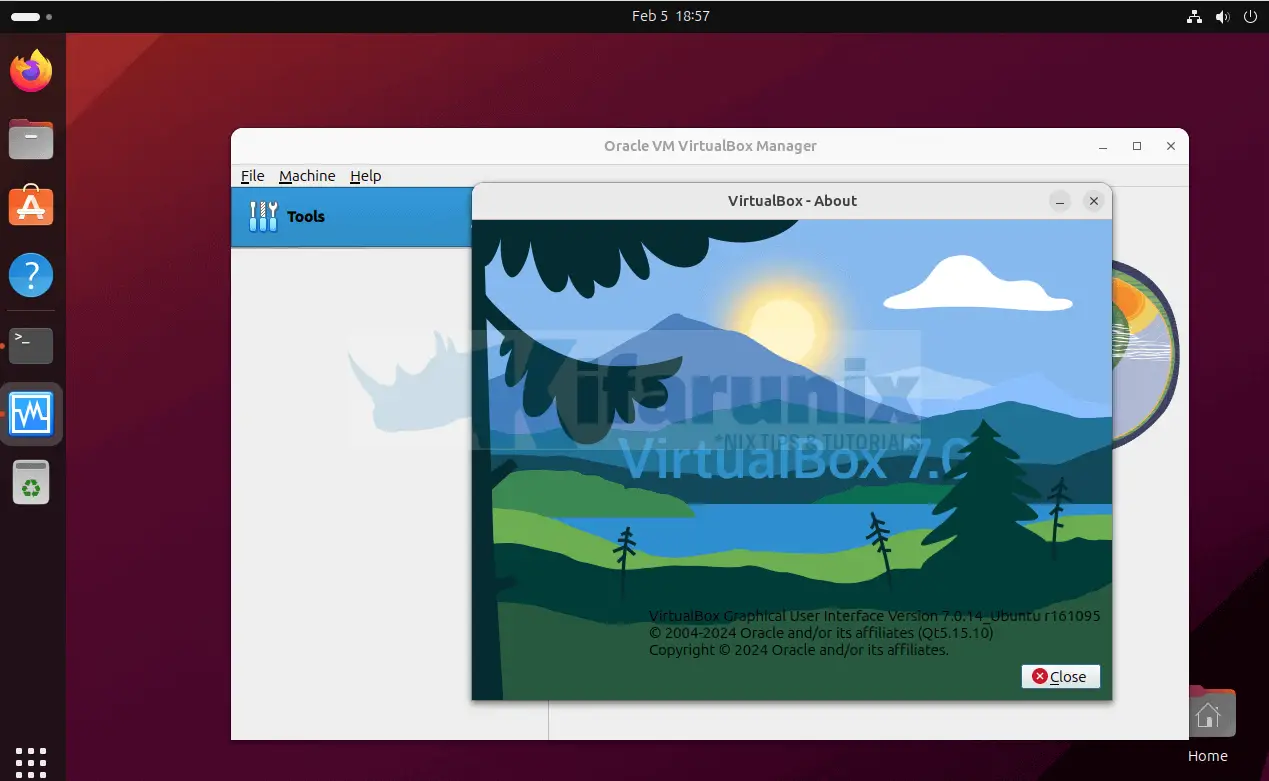The image size is (1269, 781).
Task: Click the power icon in top bar
Action: [1250, 17]
